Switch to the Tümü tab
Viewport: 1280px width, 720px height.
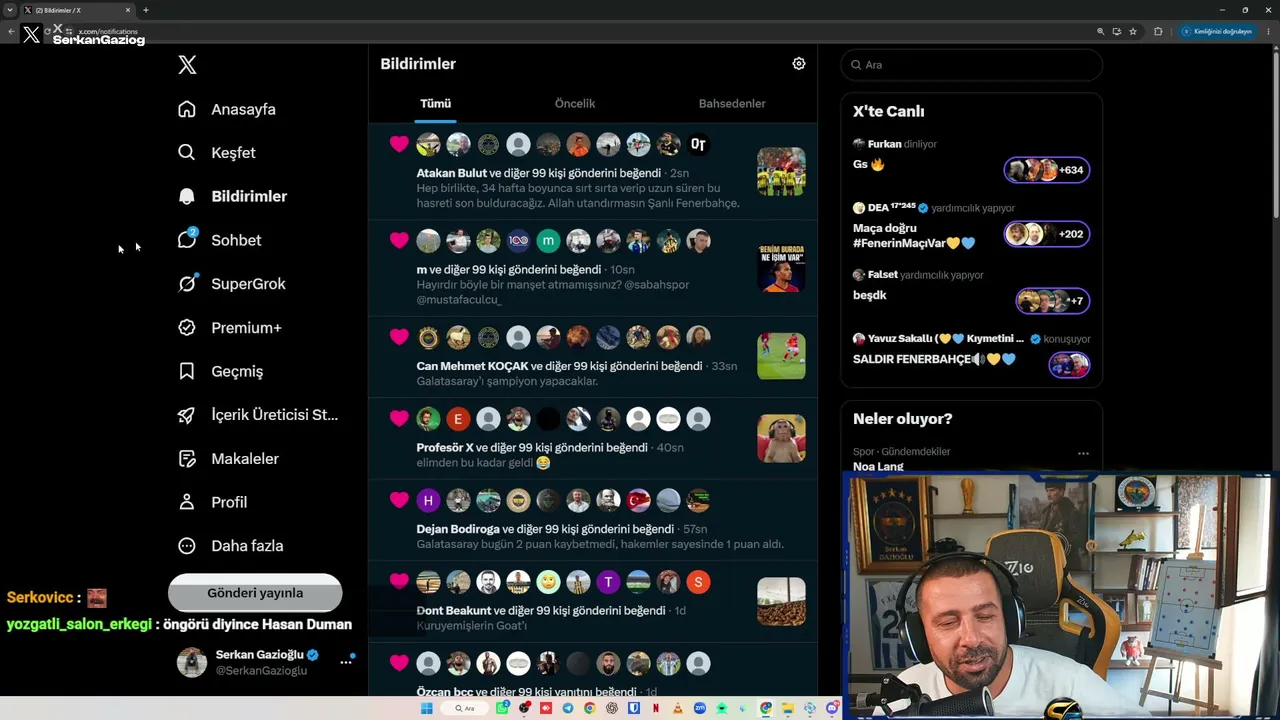click(x=436, y=104)
